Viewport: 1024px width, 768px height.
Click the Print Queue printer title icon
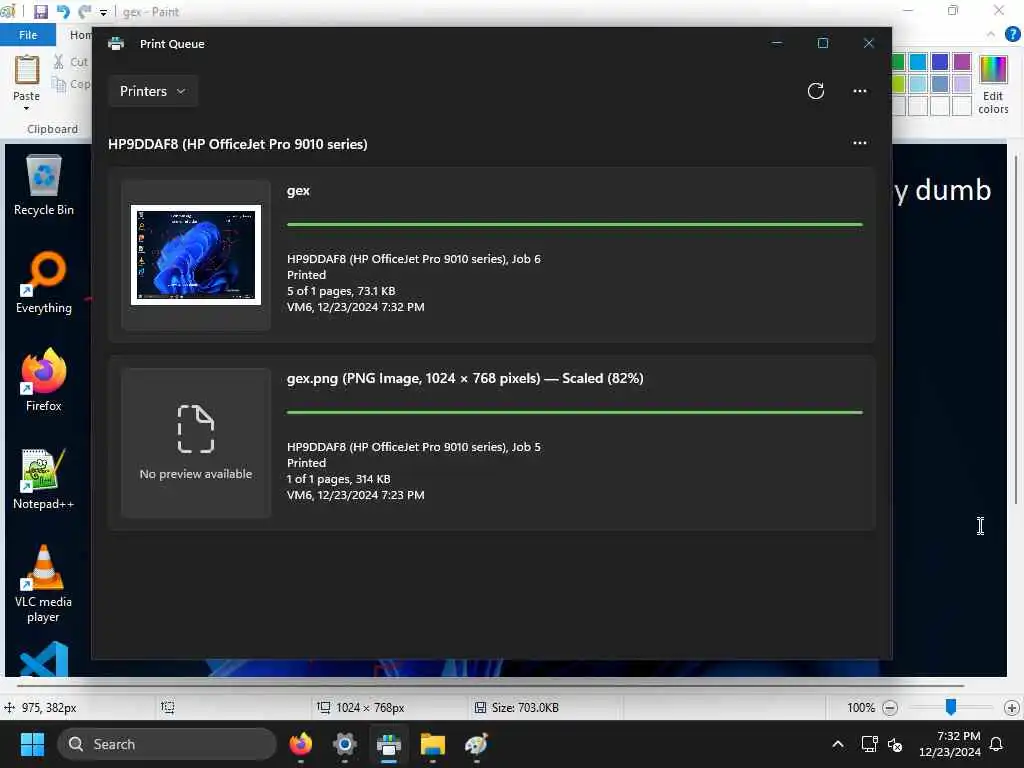(x=116, y=44)
